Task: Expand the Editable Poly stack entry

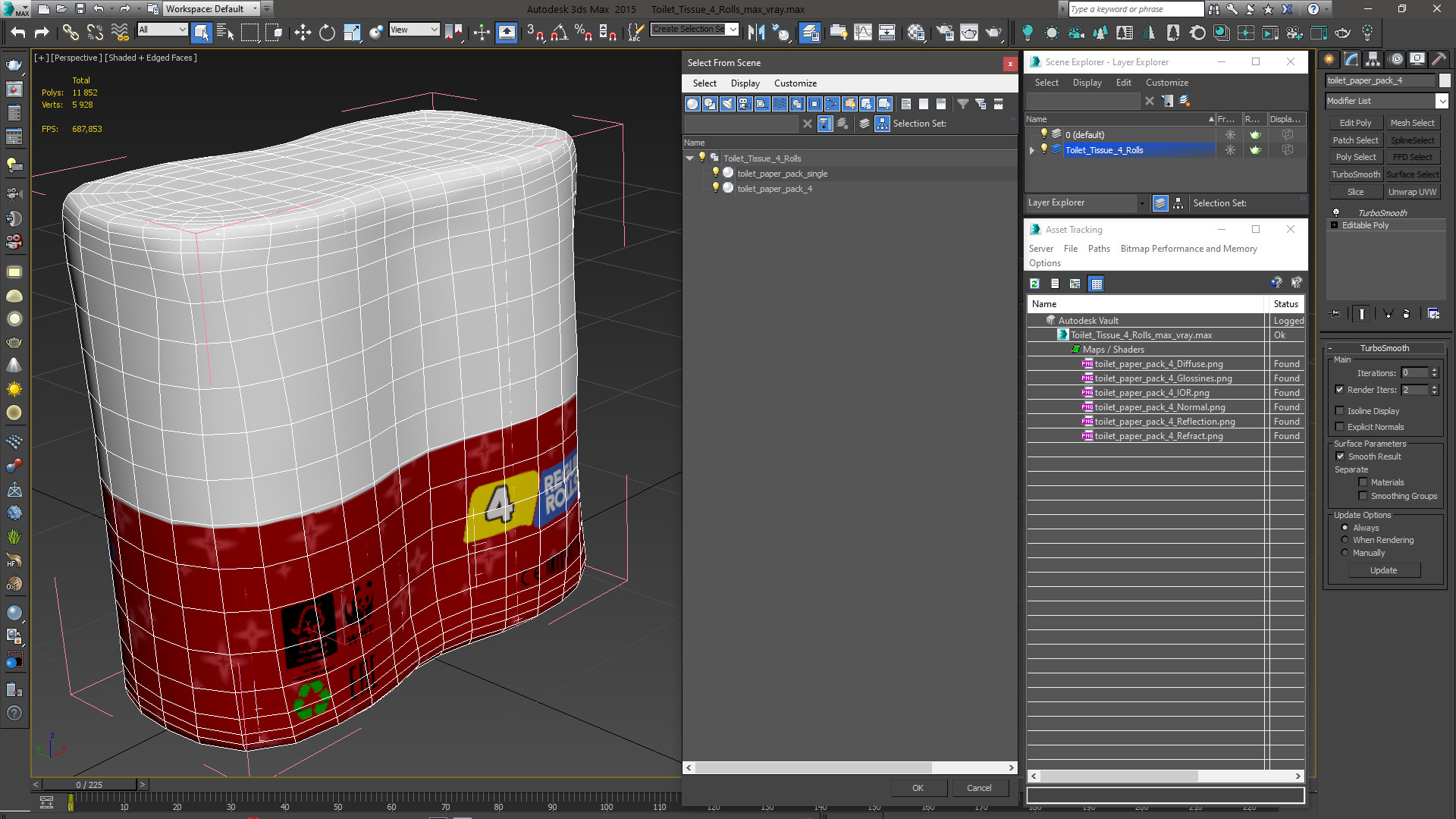Action: click(1334, 225)
